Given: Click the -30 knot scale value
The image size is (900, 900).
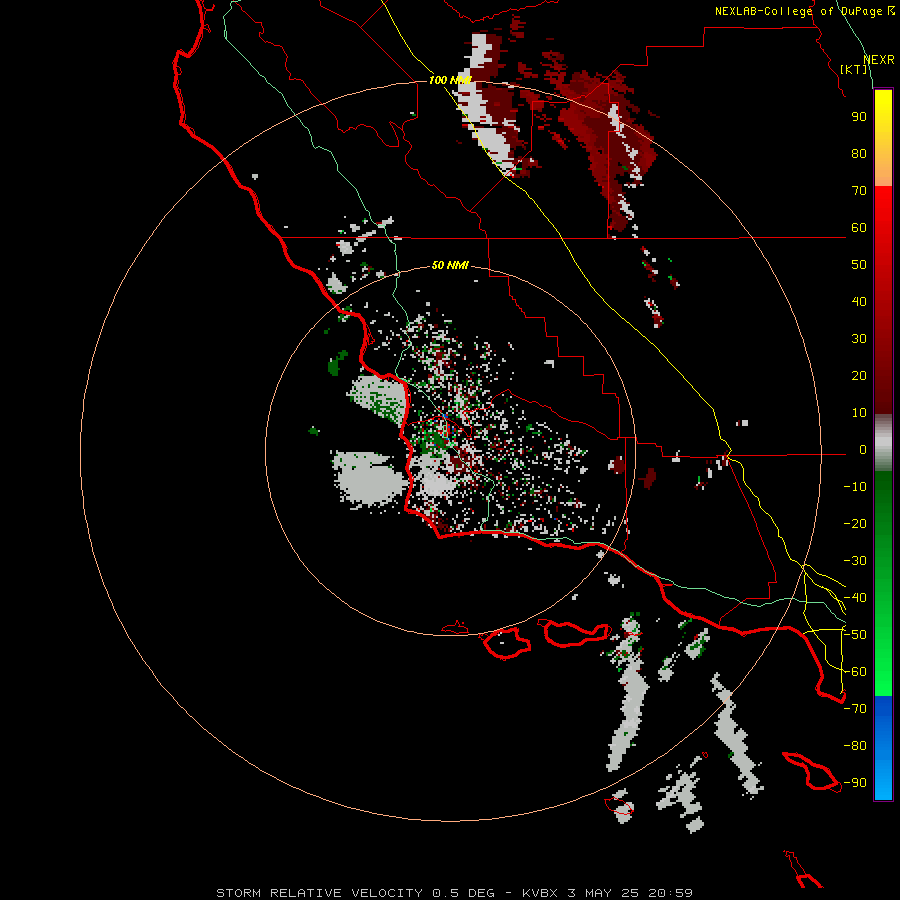Looking at the screenshot, I should [x=855, y=561].
